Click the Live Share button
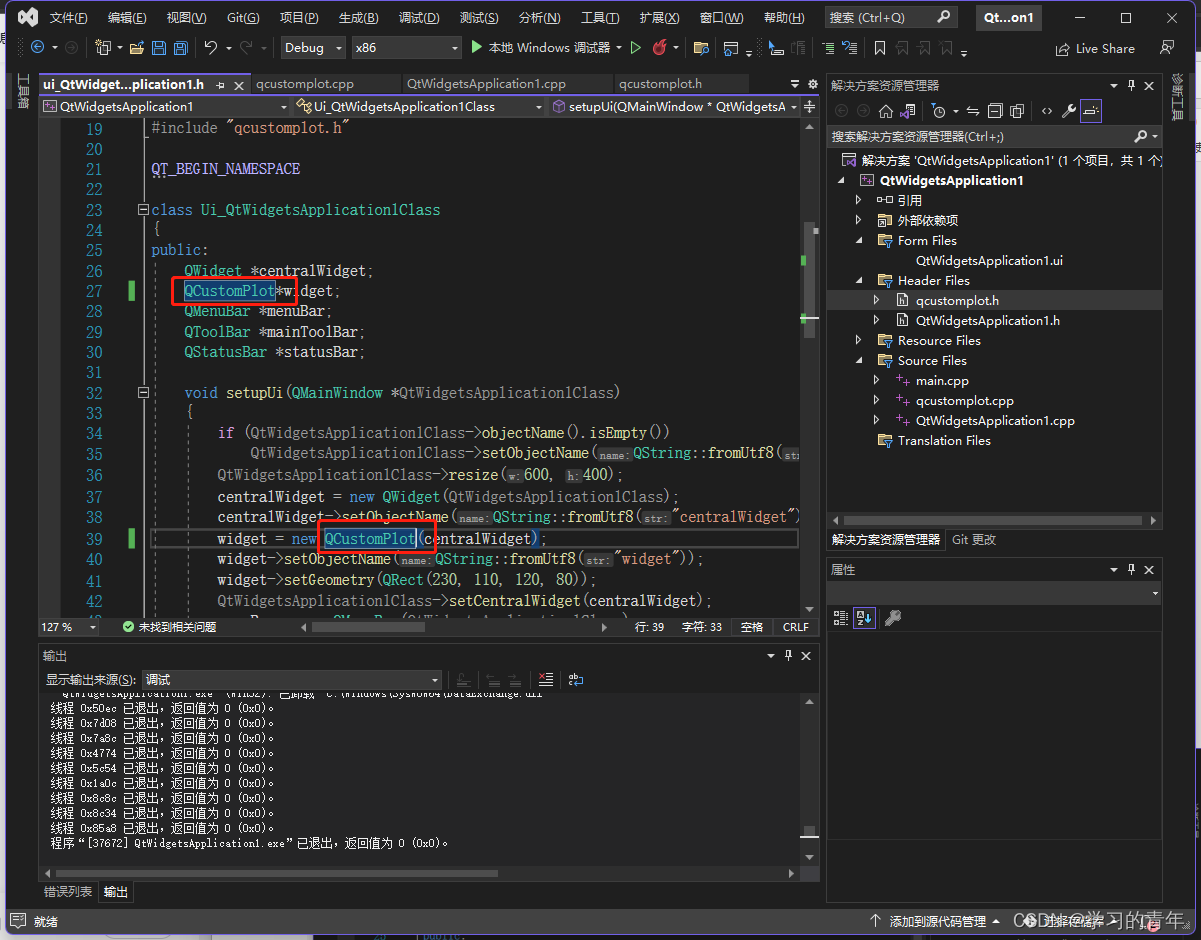 click(1095, 48)
